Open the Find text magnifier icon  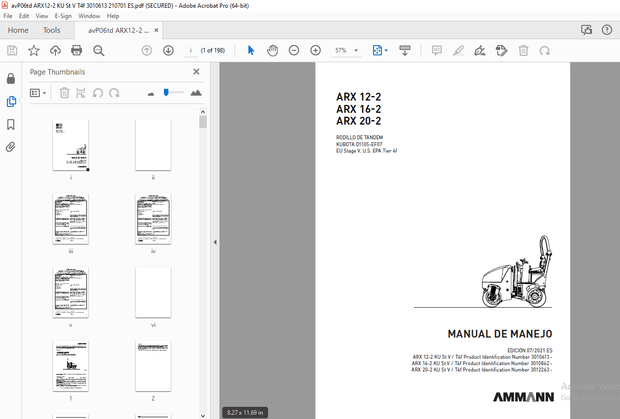pos(98,51)
